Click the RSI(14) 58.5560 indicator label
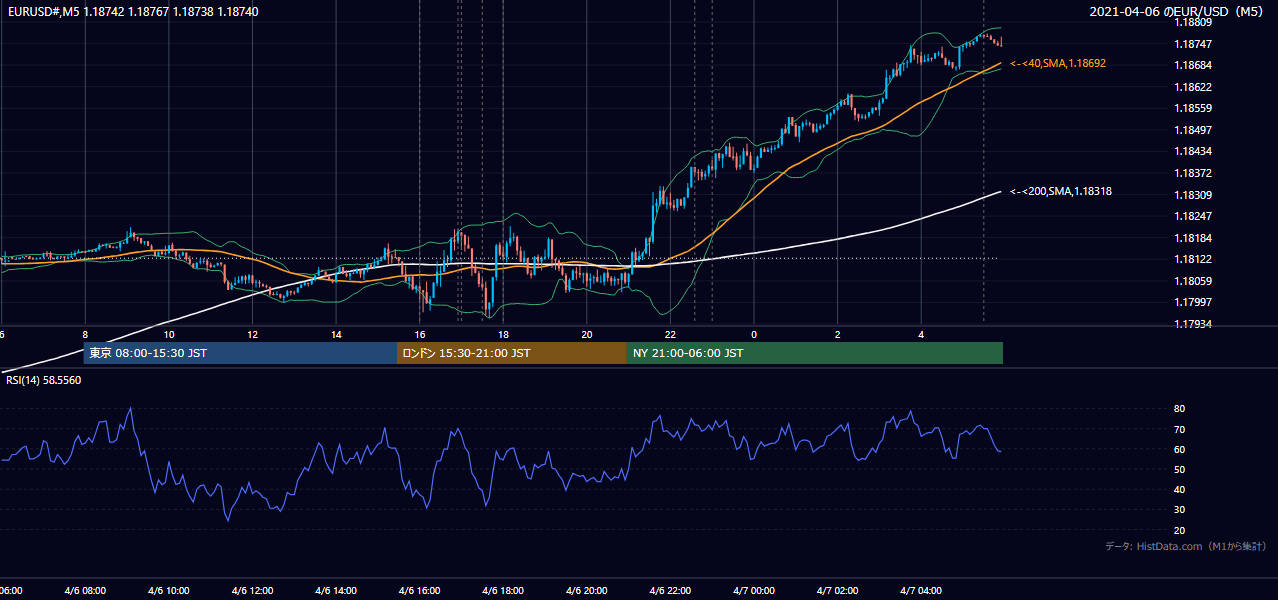 (44, 380)
